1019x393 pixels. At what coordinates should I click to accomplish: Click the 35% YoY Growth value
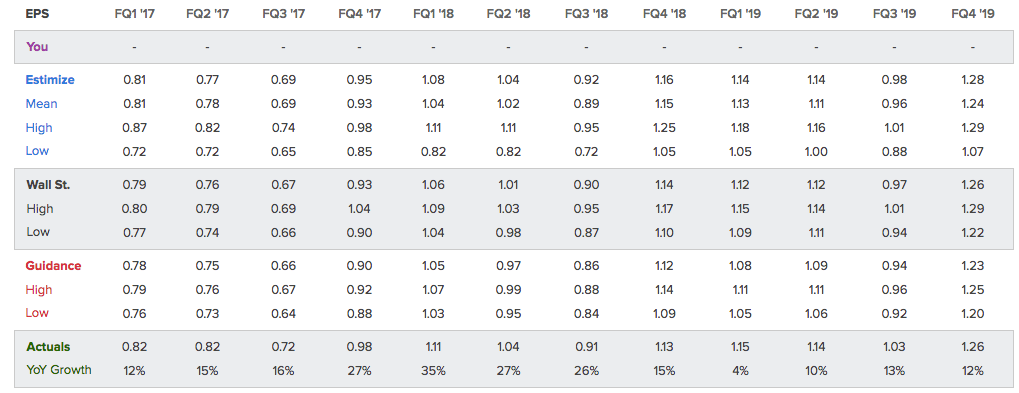[433, 371]
